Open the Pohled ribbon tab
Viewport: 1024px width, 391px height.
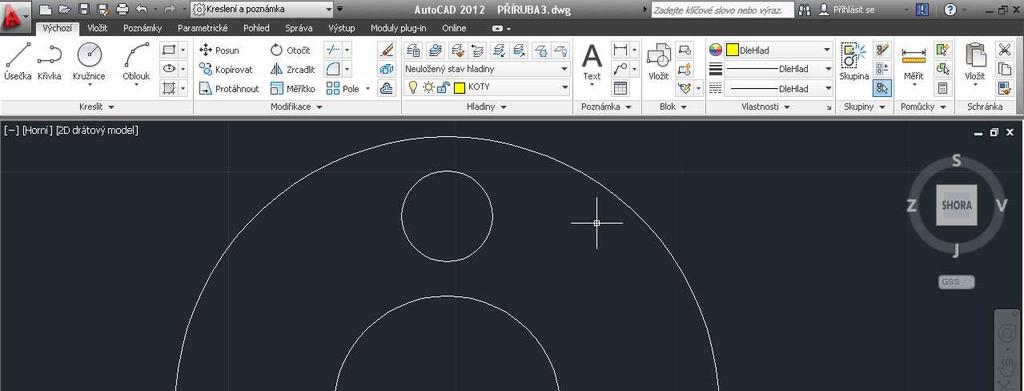256,28
